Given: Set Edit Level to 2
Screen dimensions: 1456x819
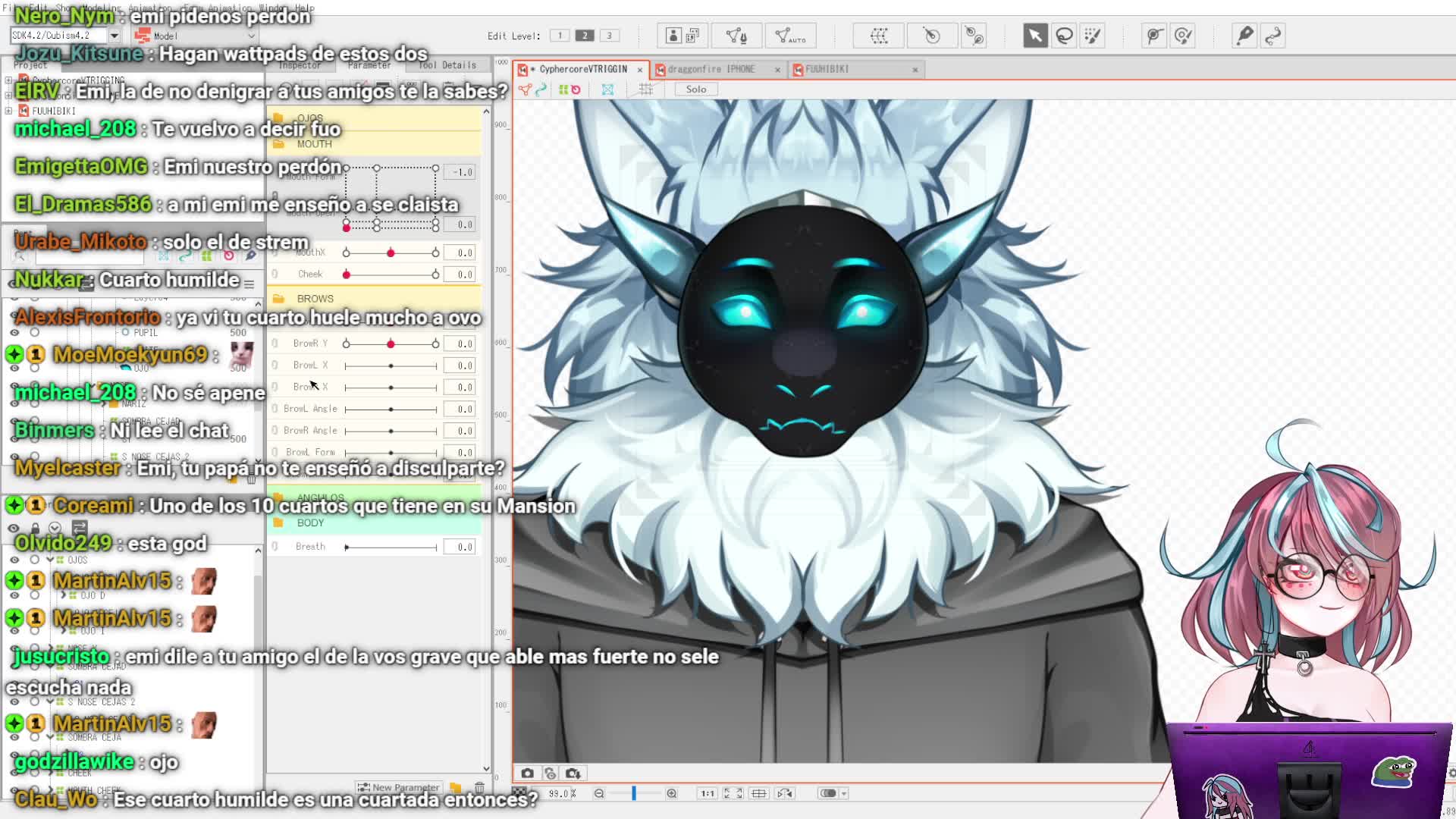Looking at the screenshot, I should pyautogui.click(x=585, y=36).
